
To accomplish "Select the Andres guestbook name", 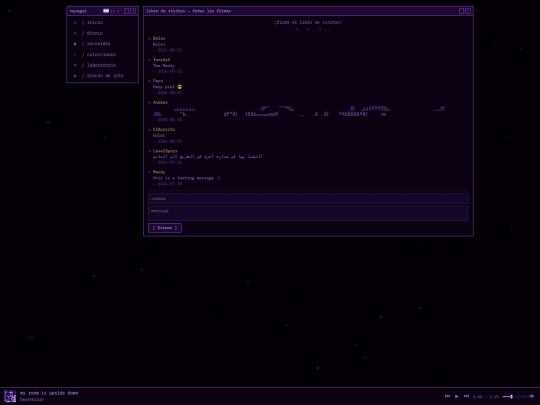I will (160, 103).
